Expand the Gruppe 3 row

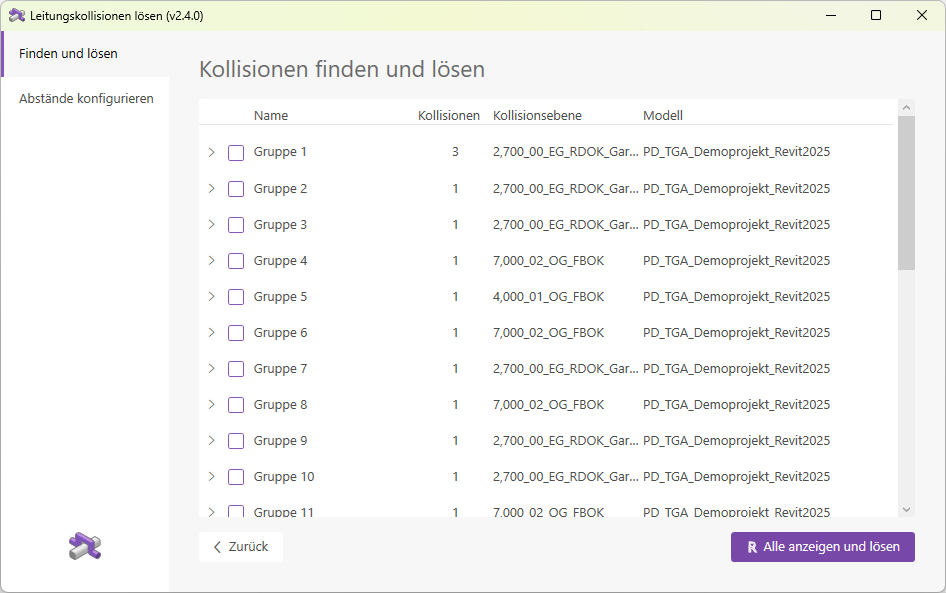[x=210, y=224]
